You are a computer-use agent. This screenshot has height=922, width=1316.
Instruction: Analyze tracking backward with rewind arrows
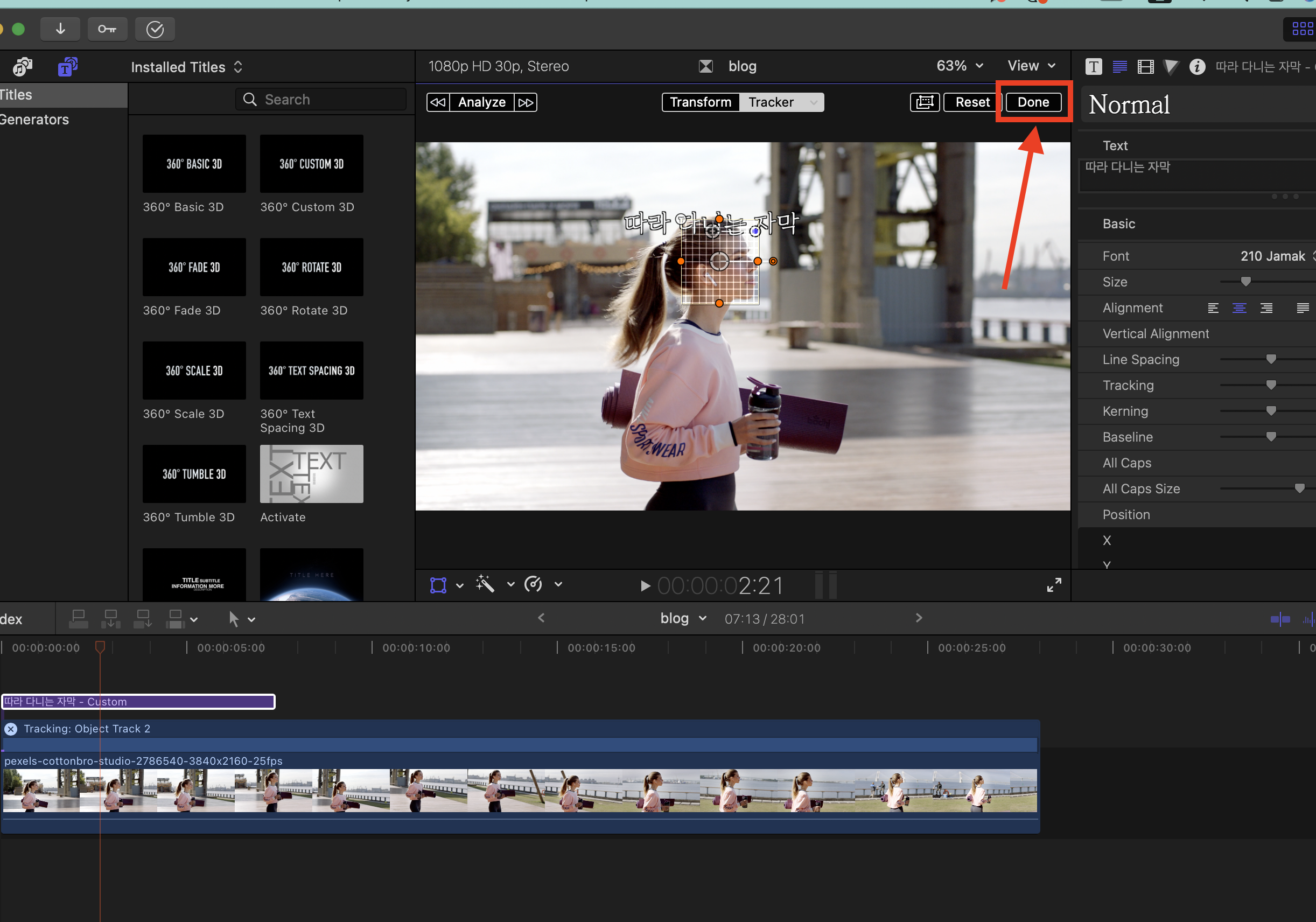coord(438,102)
